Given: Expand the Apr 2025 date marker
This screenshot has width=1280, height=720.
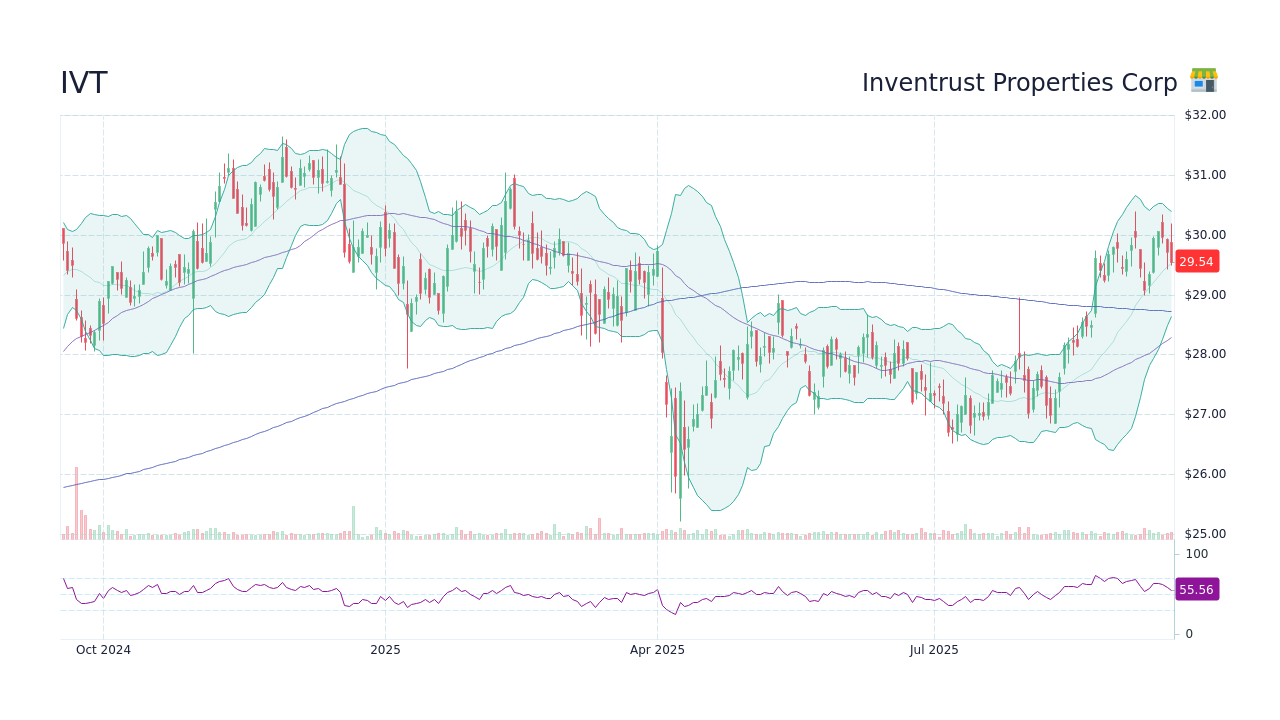Looking at the screenshot, I should click(656, 649).
